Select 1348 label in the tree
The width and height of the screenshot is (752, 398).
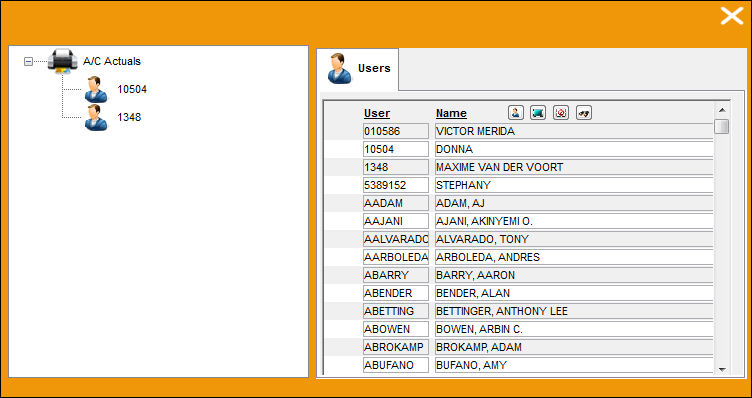pyautogui.click(x=129, y=117)
